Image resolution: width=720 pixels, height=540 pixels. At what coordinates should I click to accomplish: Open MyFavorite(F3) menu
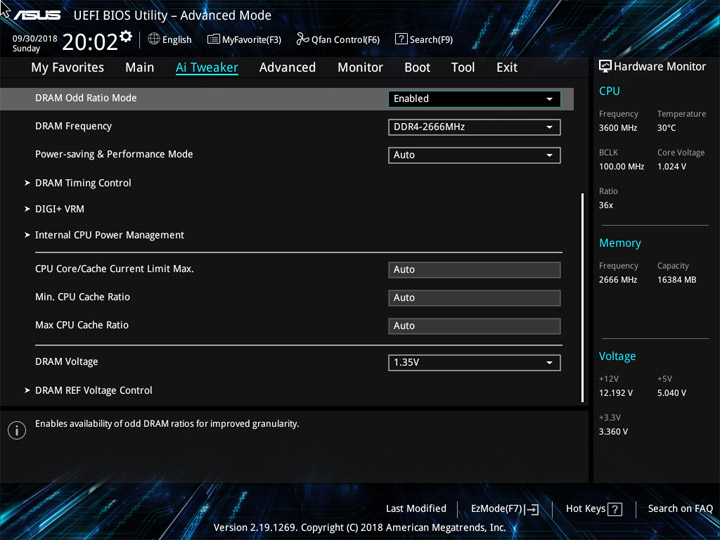point(252,40)
